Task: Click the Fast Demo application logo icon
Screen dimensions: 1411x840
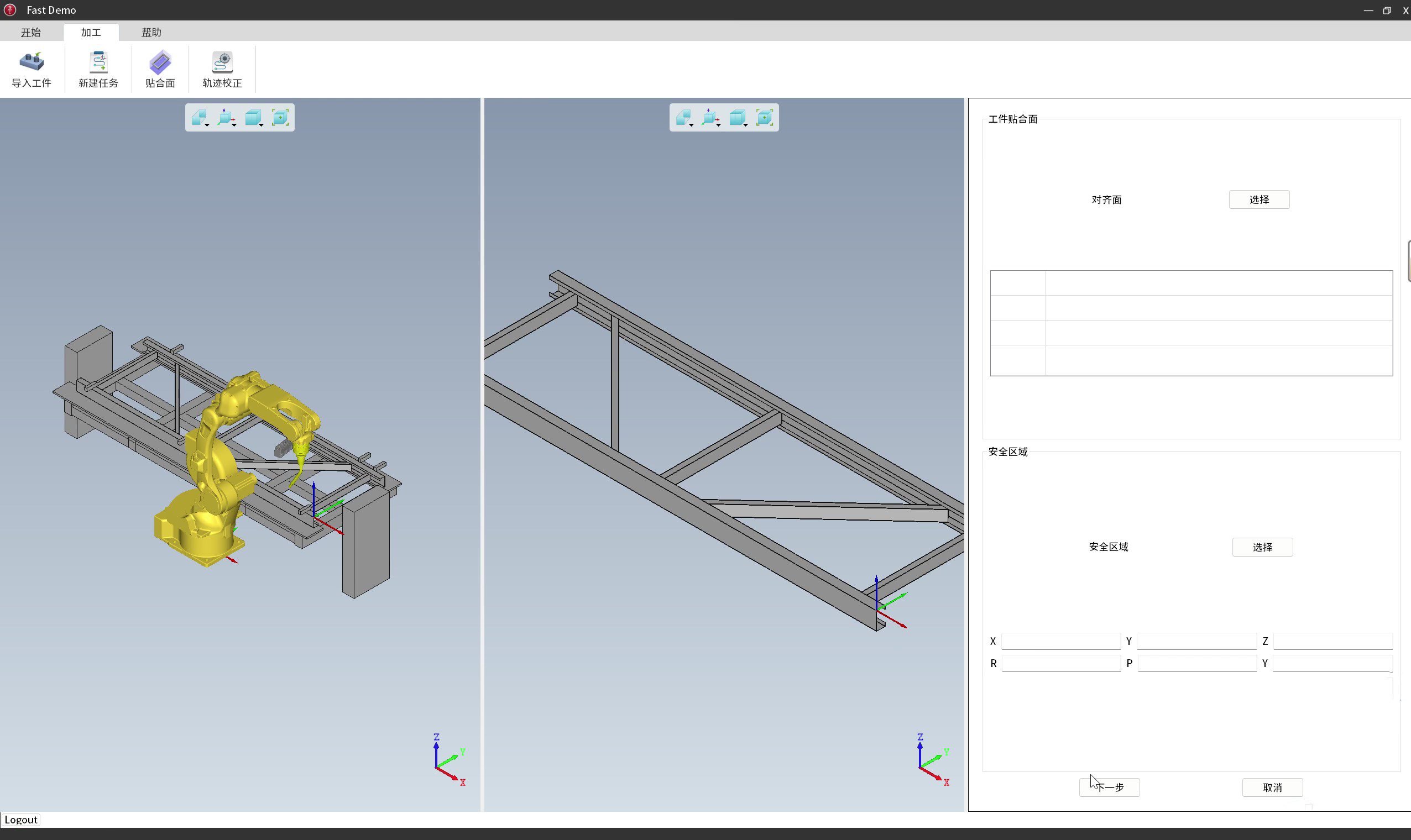Action: (x=10, y=9)
